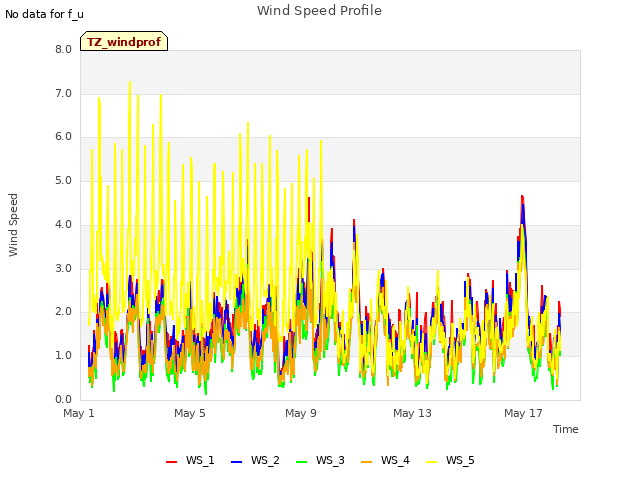Click the WS_2 legend label

(265, 460)
